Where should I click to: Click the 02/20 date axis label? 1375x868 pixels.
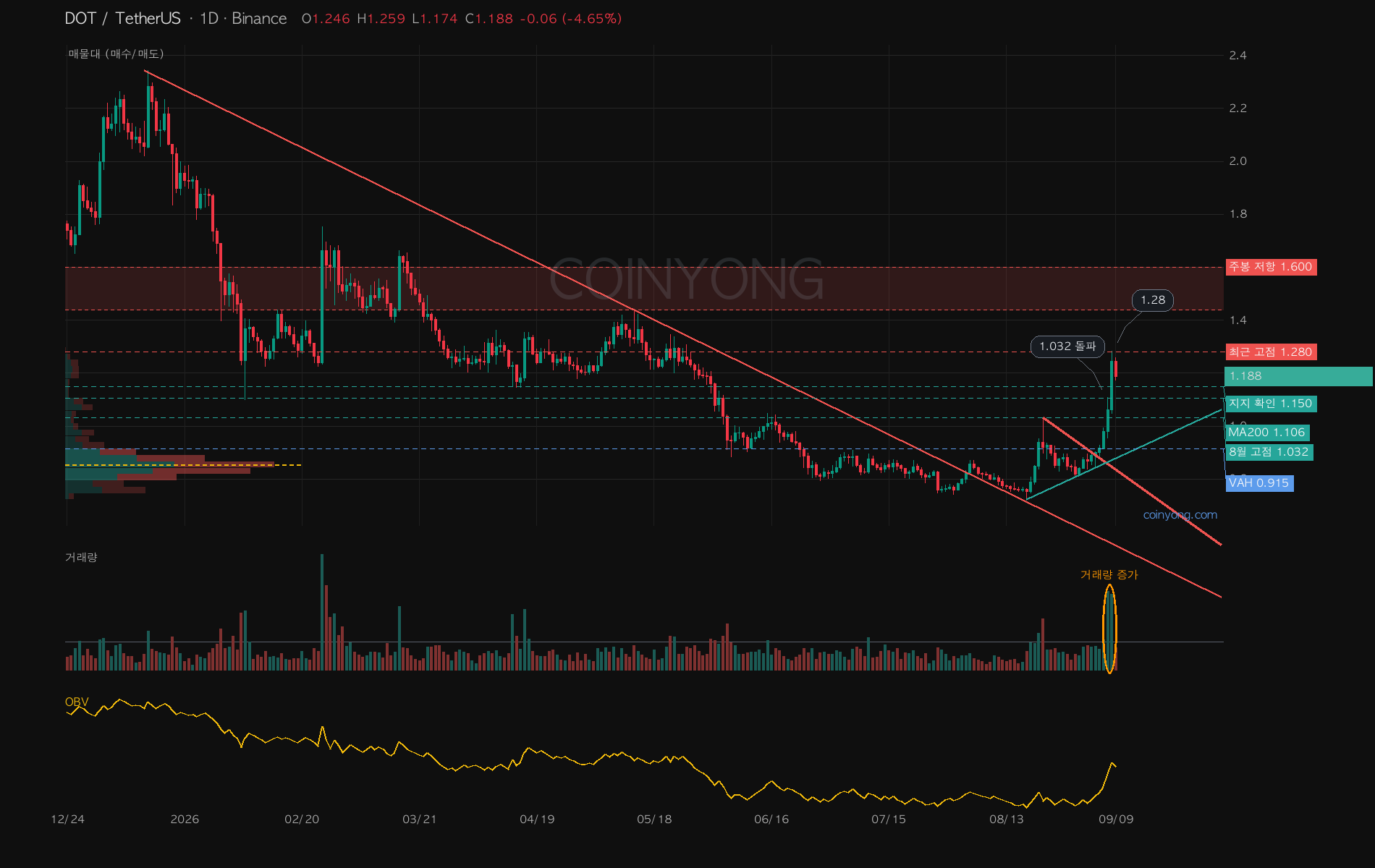[302, 819]
